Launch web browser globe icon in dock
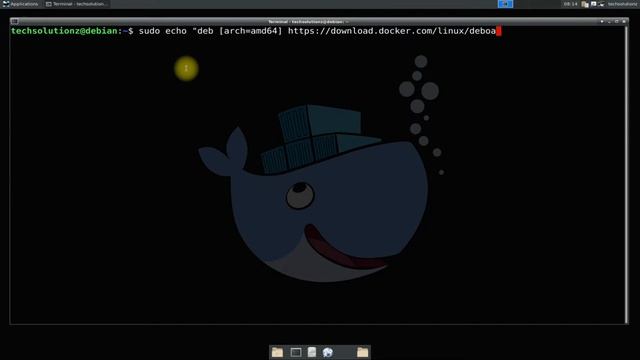This screenshot has height=360, width=640. (328, 352)
